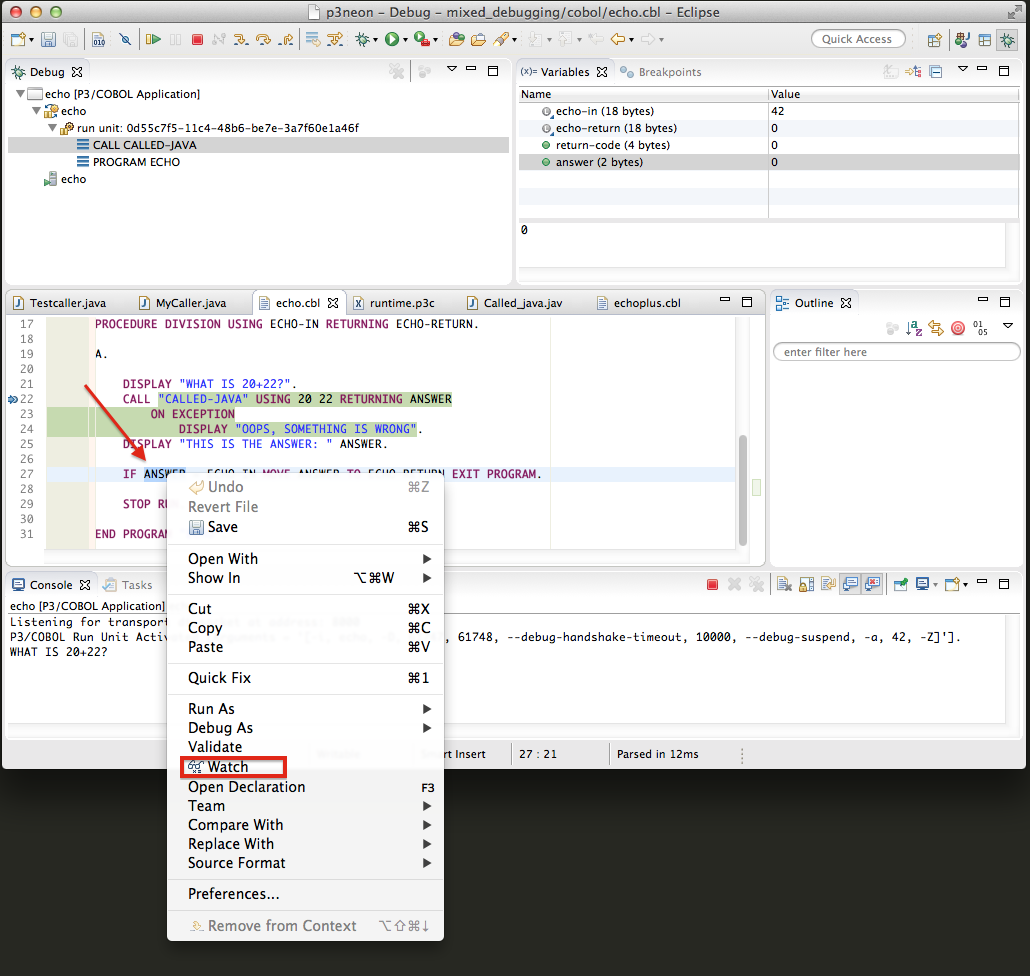Click the Step Into icon
Image resolution: width=1030 pixels, height=976 pixels.
pos(241,39)
